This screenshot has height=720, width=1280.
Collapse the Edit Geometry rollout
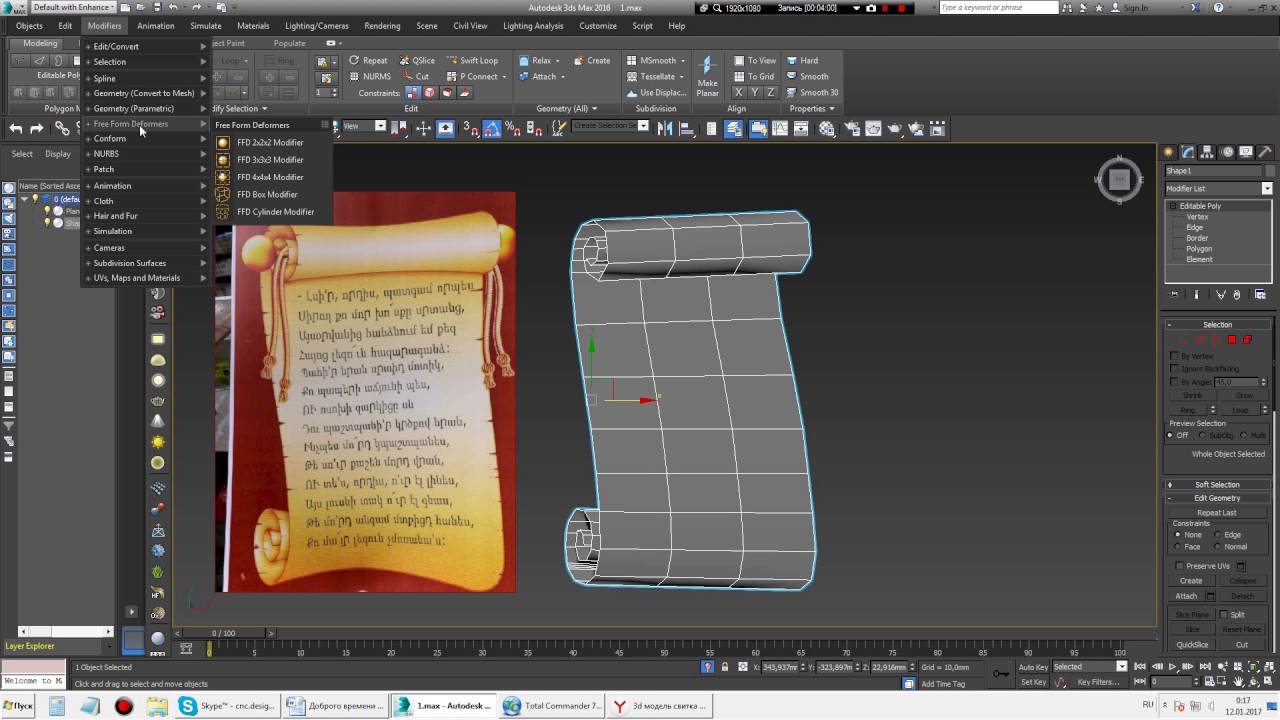click(x=1218, y=498)
